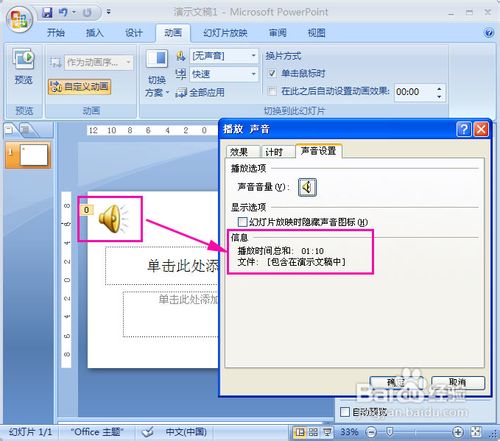Increase the auto-advance time stepper

click(x=439, y=88)
